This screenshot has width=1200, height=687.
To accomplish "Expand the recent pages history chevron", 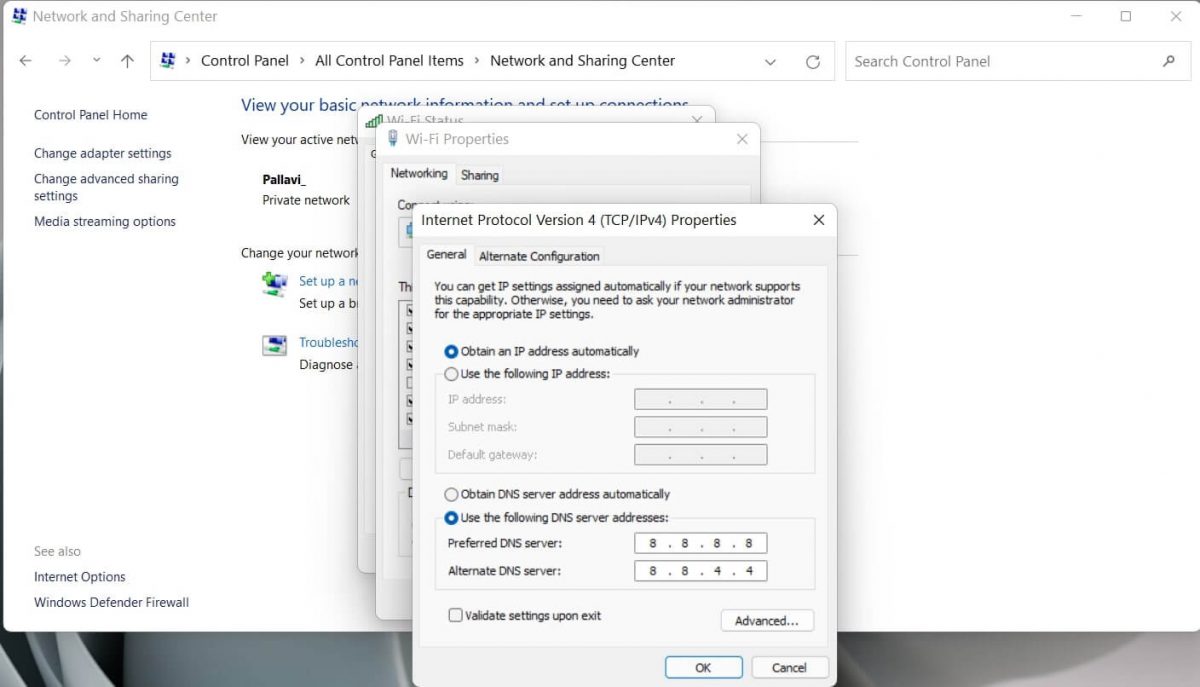I will 96,61.
